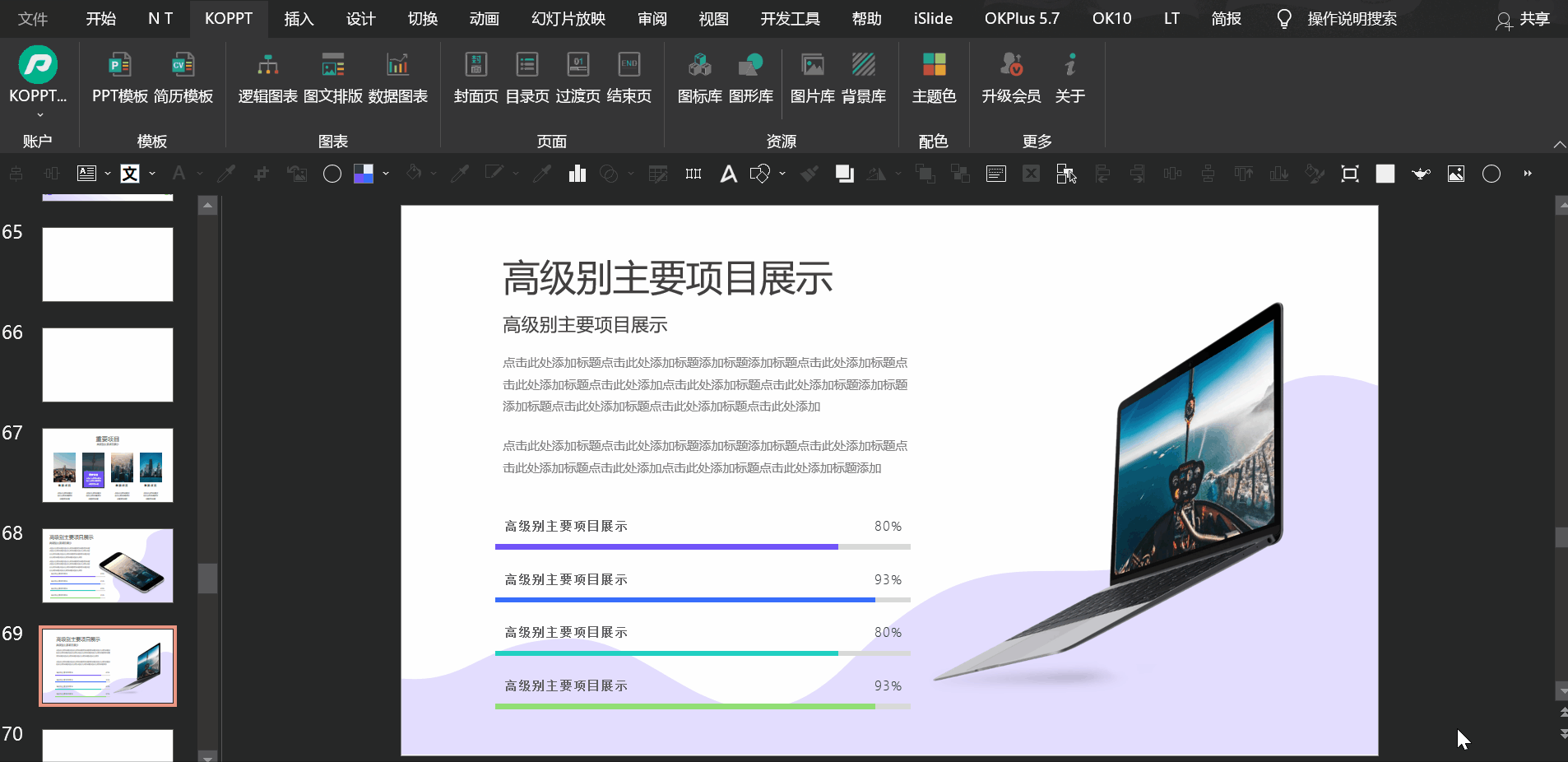This screenshot has width=1568, height=762.
Task: Click the bold A text icon in quick toolbar
Action: [729, 174]
